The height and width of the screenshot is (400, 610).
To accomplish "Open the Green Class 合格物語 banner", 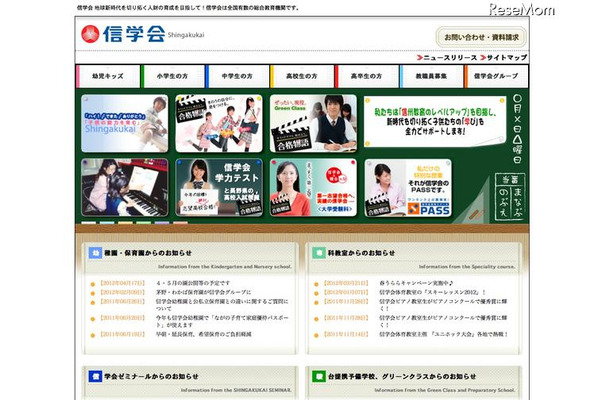I will [313, 123].
